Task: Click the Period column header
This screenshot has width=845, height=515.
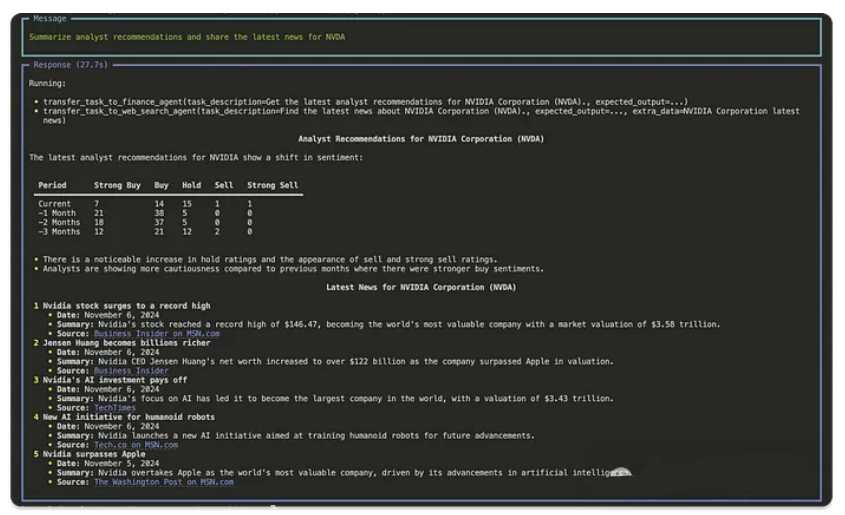Action: (x=52, y=185)
